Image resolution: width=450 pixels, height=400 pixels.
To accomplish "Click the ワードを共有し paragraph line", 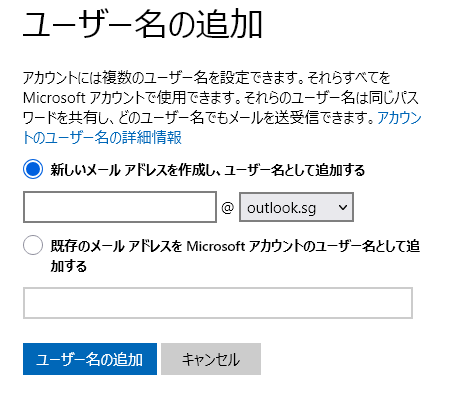I will tap(198, 118).
